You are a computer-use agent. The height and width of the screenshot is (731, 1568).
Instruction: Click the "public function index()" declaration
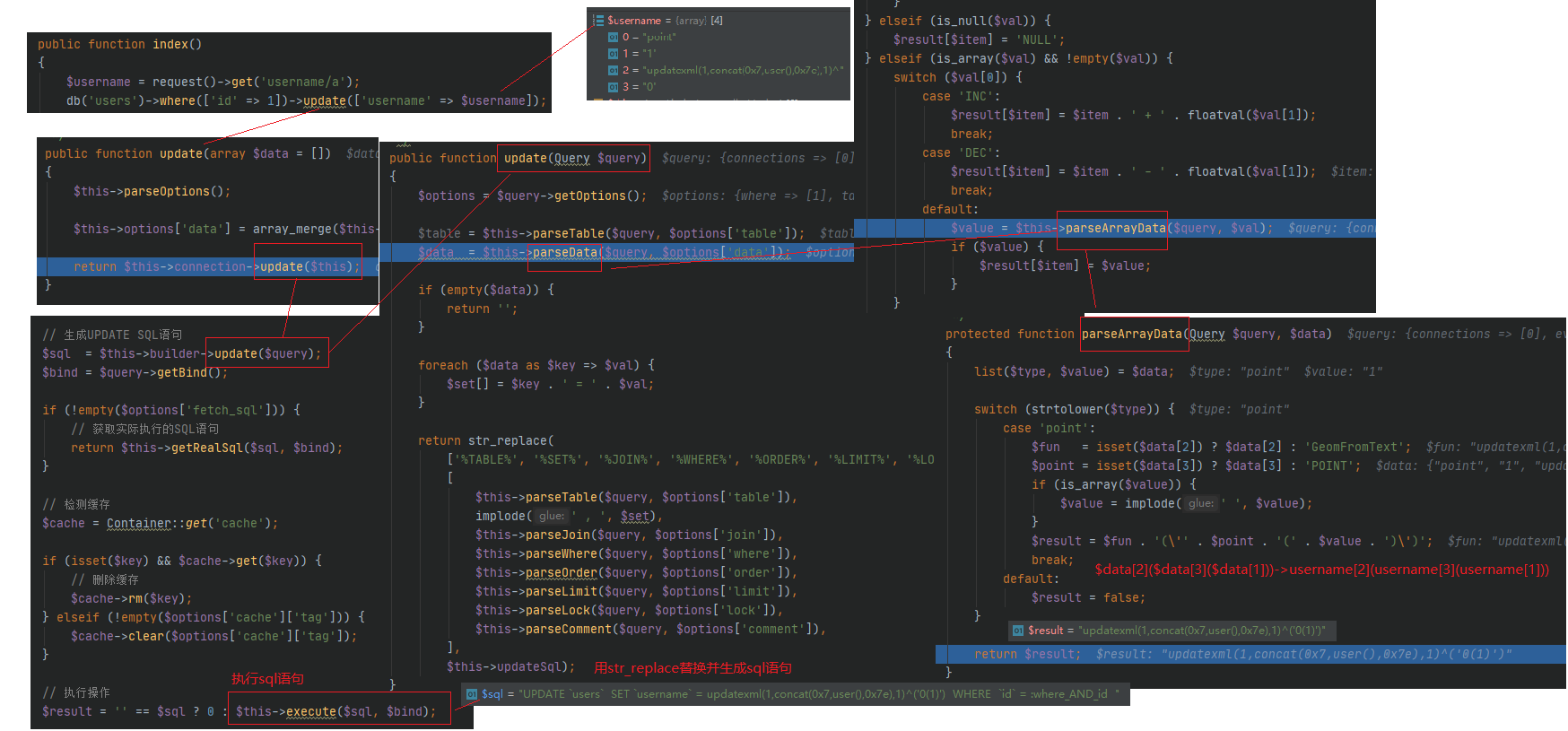[x=119, y=44]
